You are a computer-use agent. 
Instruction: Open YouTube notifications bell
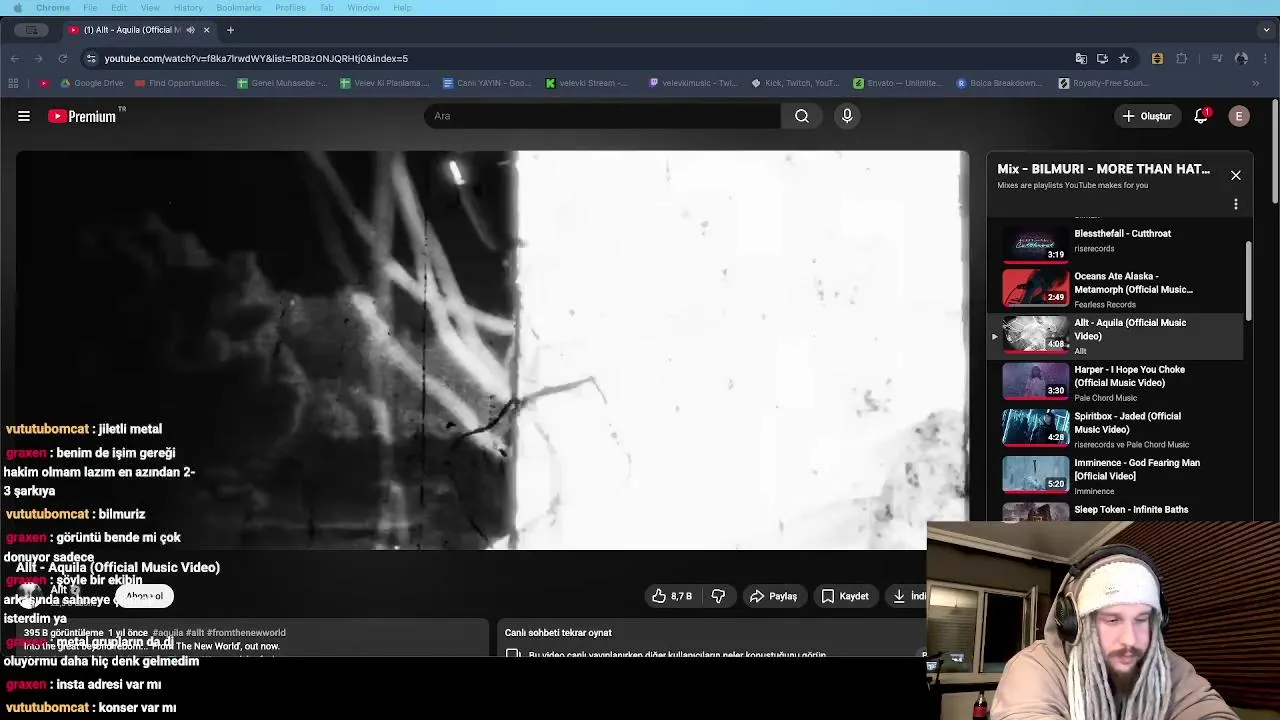1201,116
